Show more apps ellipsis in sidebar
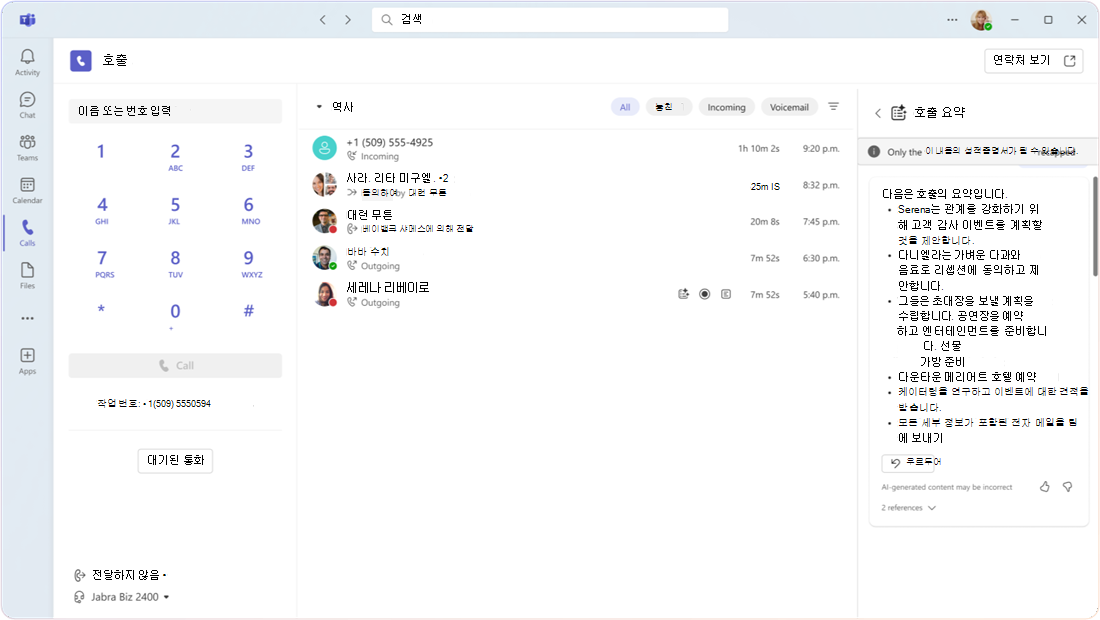Image resolution: width=1100 pixels, height=620 pixels. 27,318
